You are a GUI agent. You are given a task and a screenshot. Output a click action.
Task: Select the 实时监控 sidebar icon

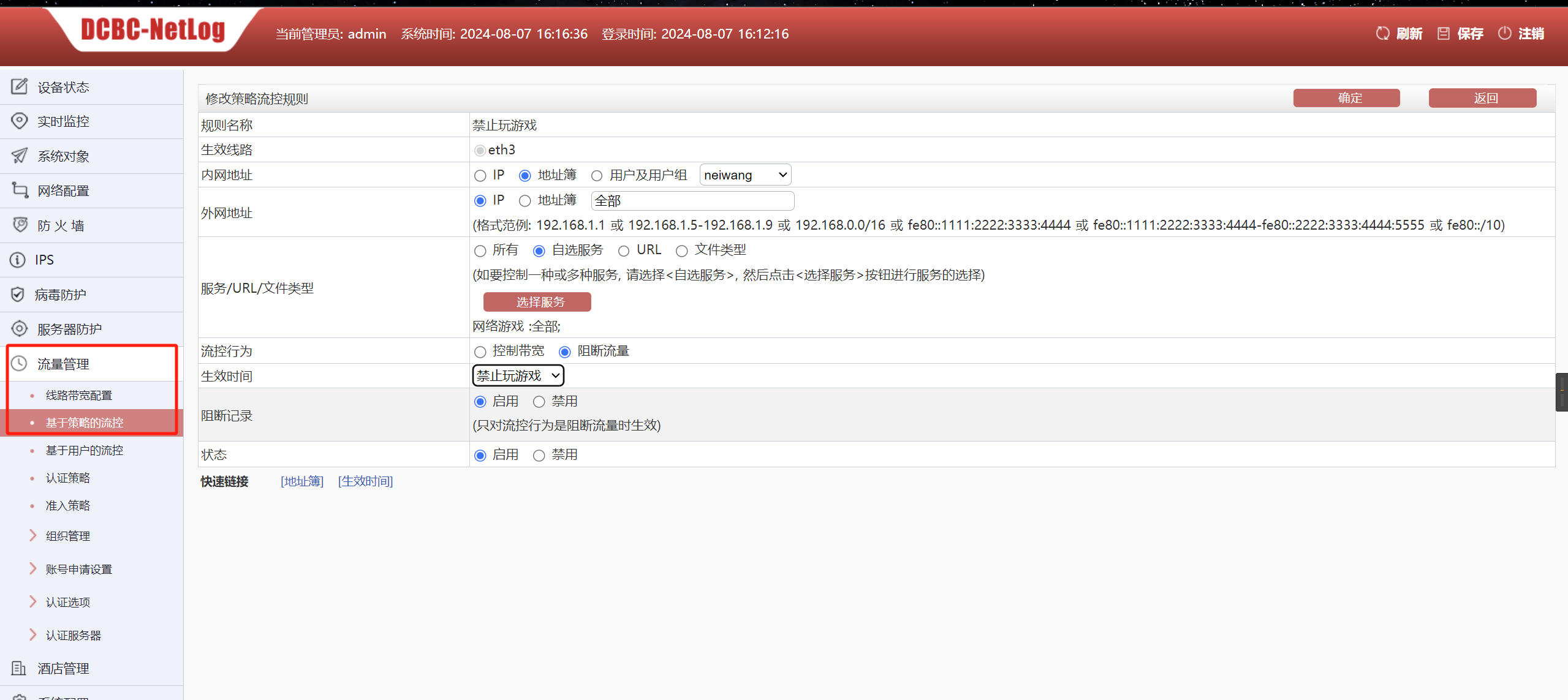click(x=19, y=121)
